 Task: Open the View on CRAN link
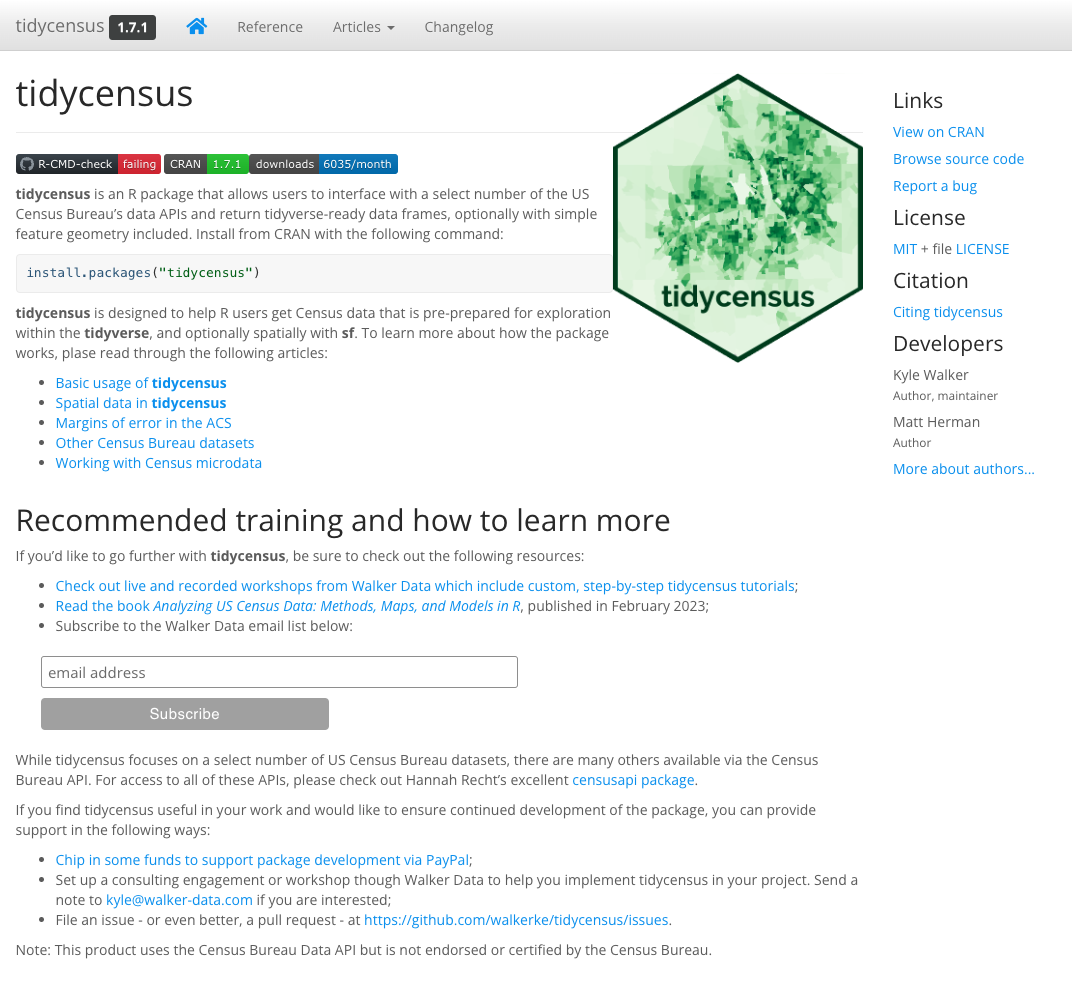tap(938, 132)
